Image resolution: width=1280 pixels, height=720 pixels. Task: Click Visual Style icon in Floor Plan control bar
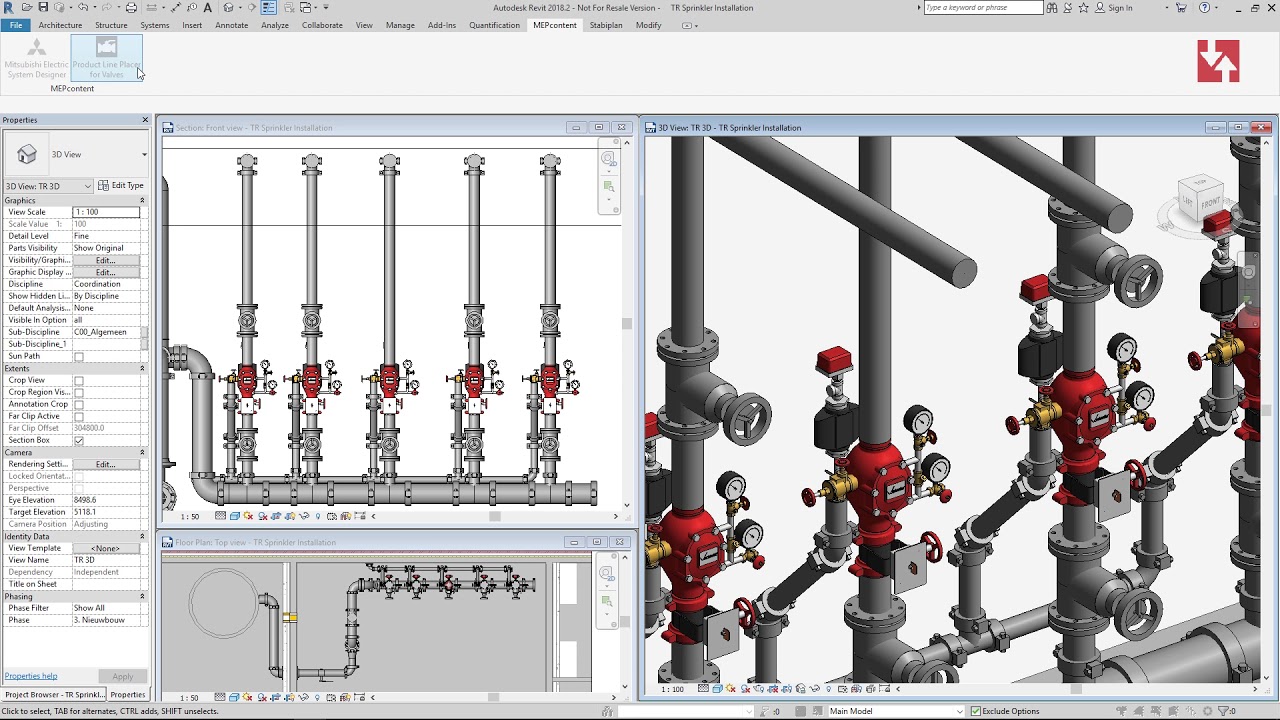[235, 698]
